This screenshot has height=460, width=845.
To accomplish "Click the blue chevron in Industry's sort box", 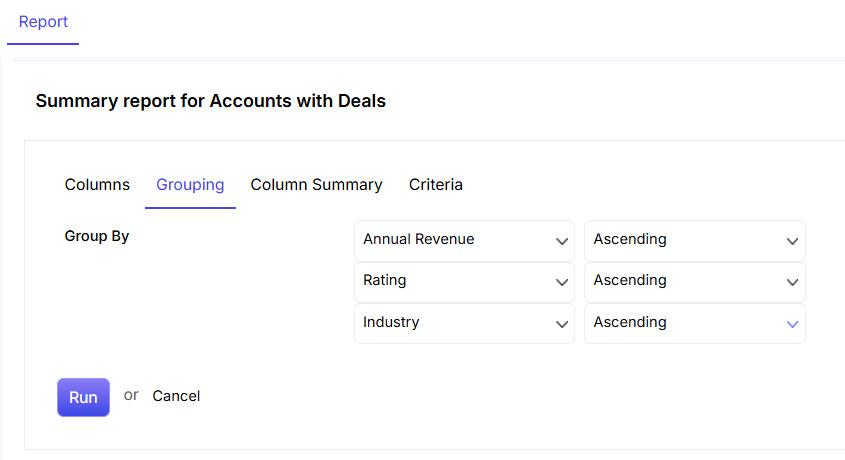I will (x=792, y=324).
